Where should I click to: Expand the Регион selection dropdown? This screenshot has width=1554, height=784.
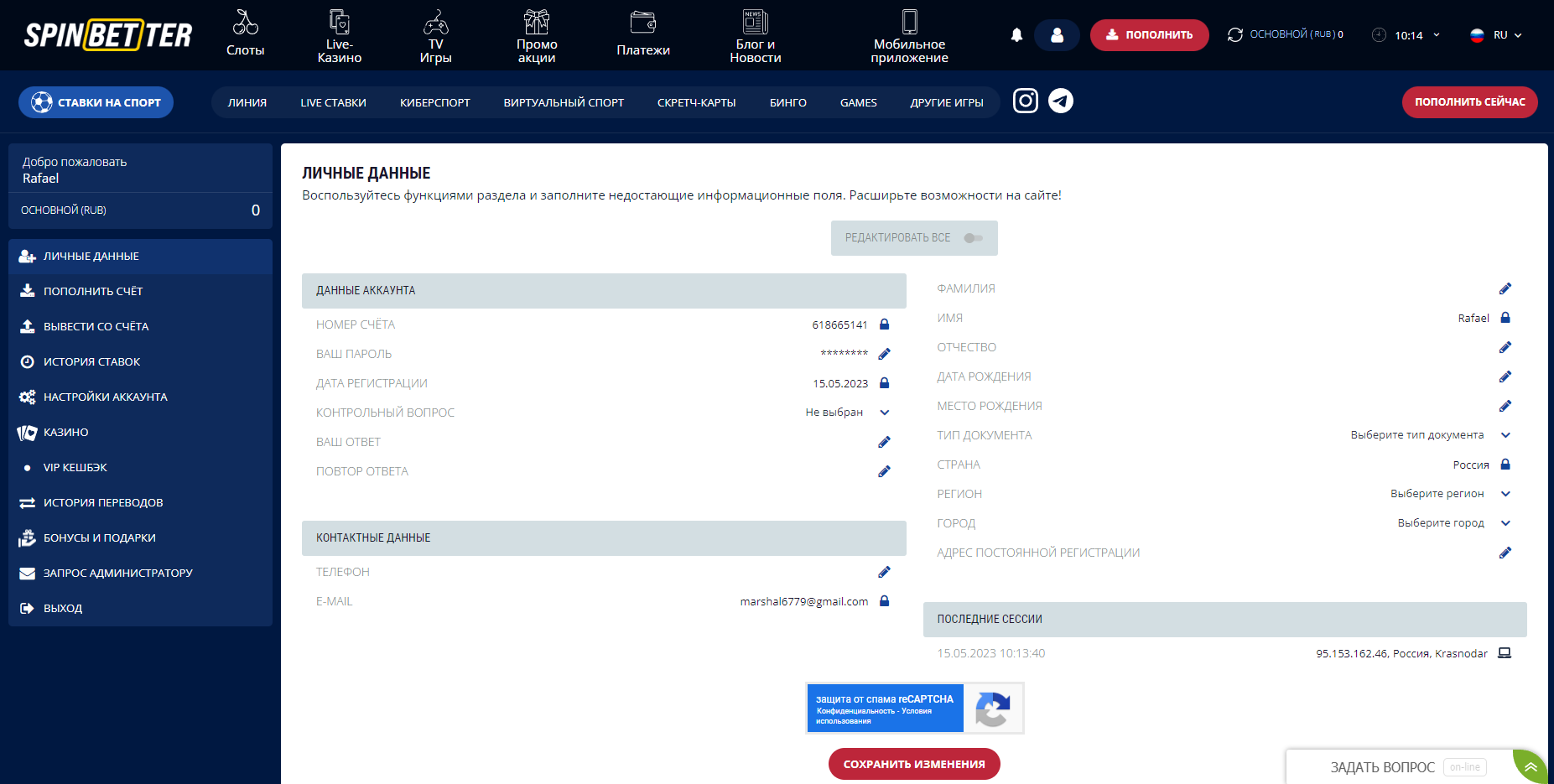pos(1505,494)
